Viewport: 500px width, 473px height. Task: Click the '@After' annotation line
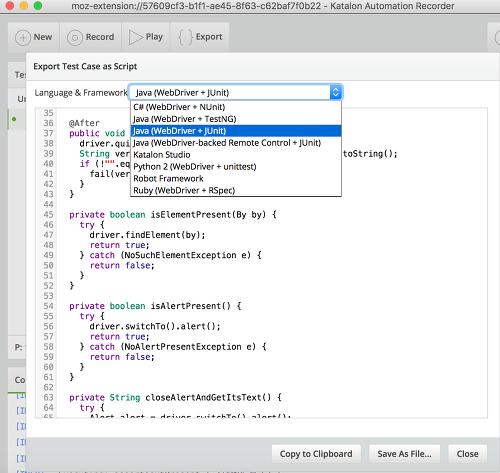pyautogui.click(x=84, y=123)
